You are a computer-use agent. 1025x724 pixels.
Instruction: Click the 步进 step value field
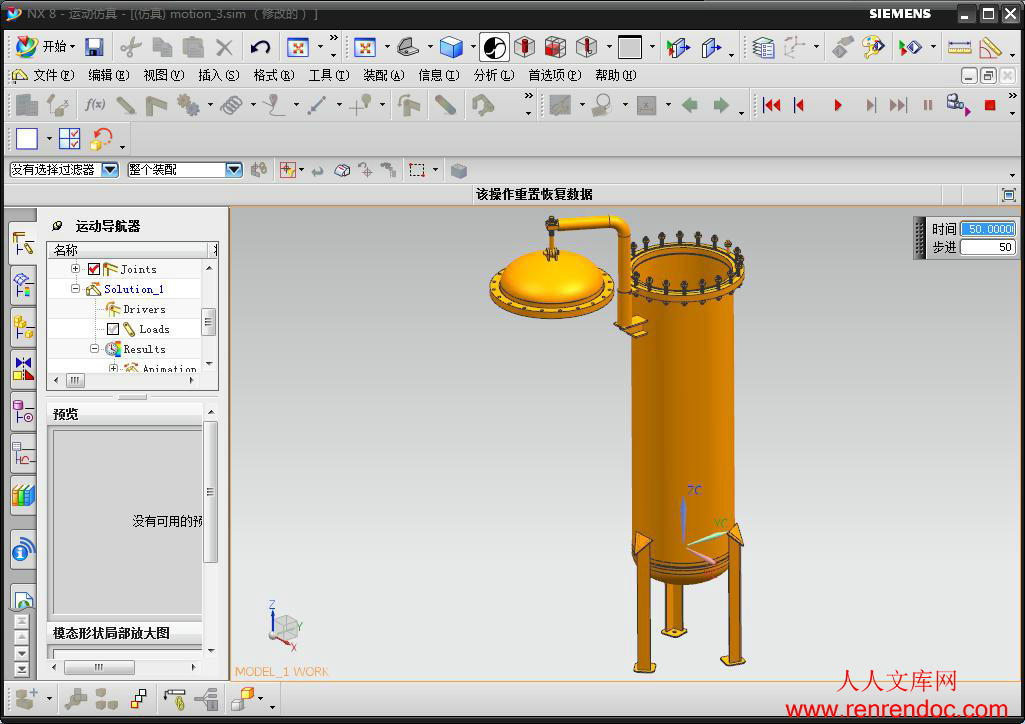coord(988,247)
